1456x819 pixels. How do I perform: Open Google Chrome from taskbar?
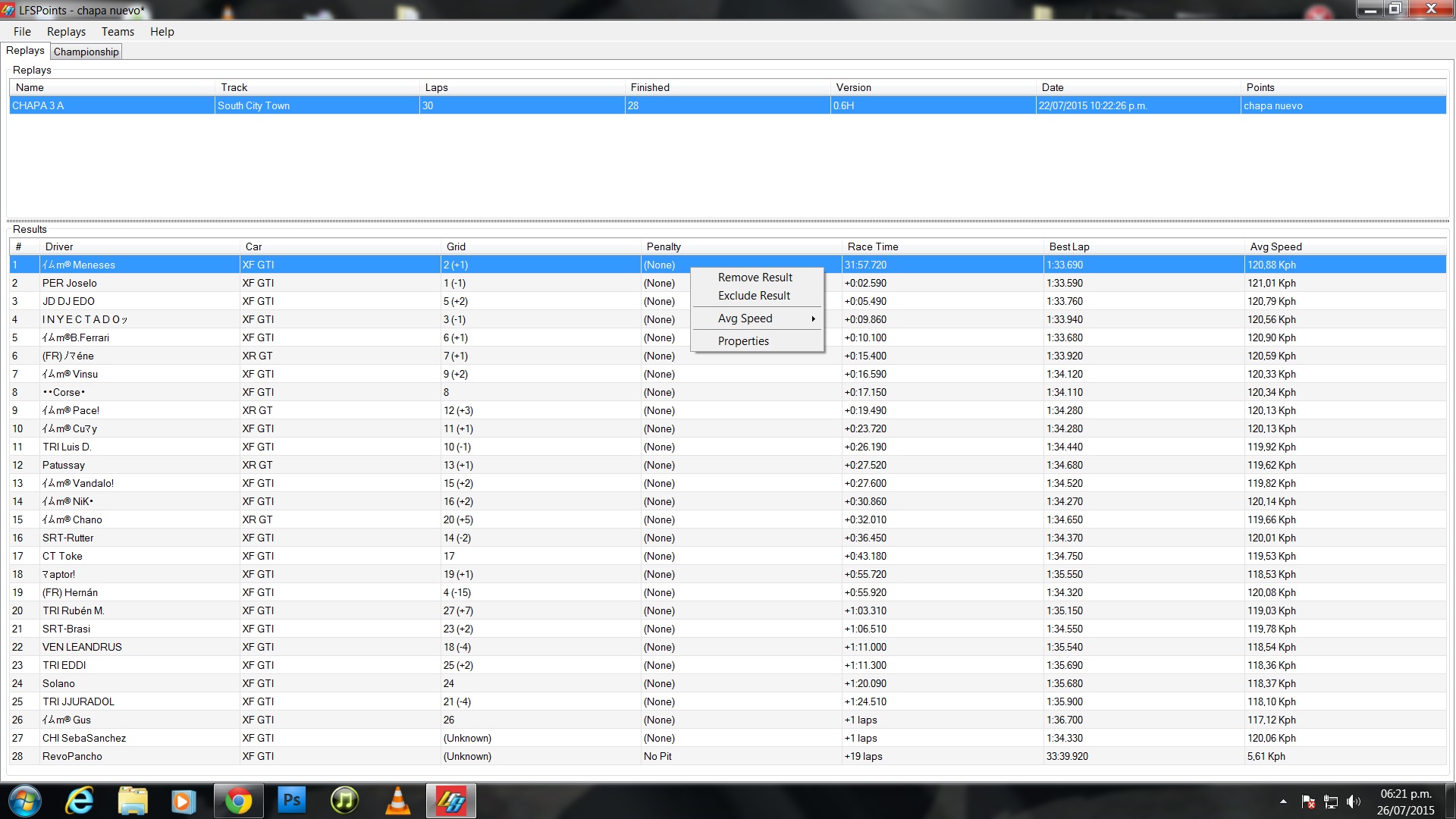pos(238,801)
